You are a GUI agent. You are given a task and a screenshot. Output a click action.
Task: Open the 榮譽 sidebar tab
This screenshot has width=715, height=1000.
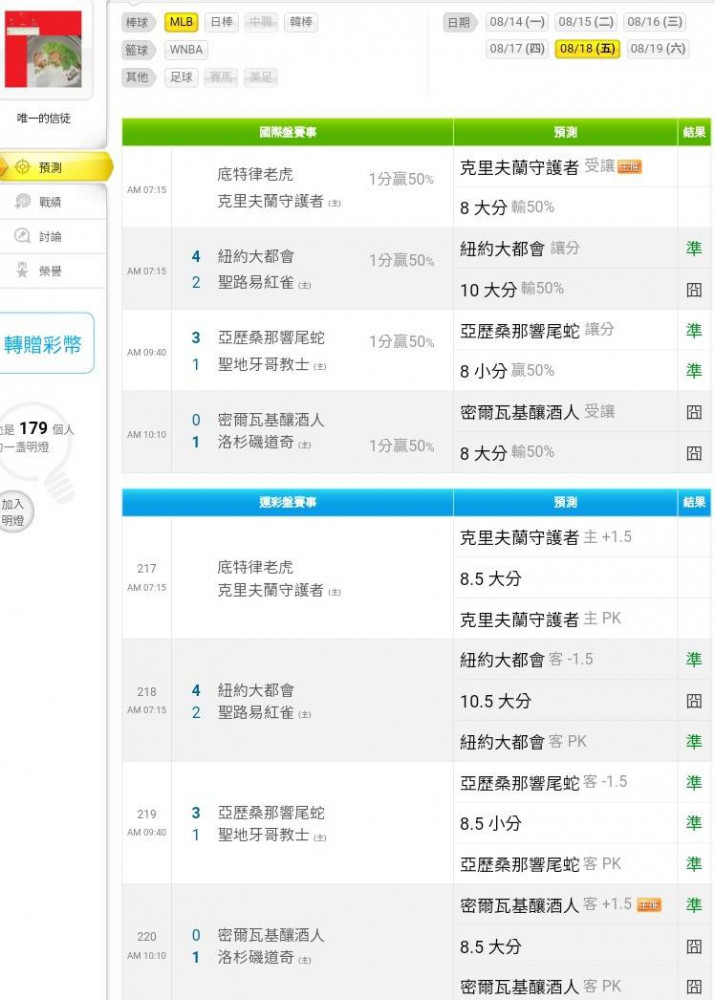[53, 270]
